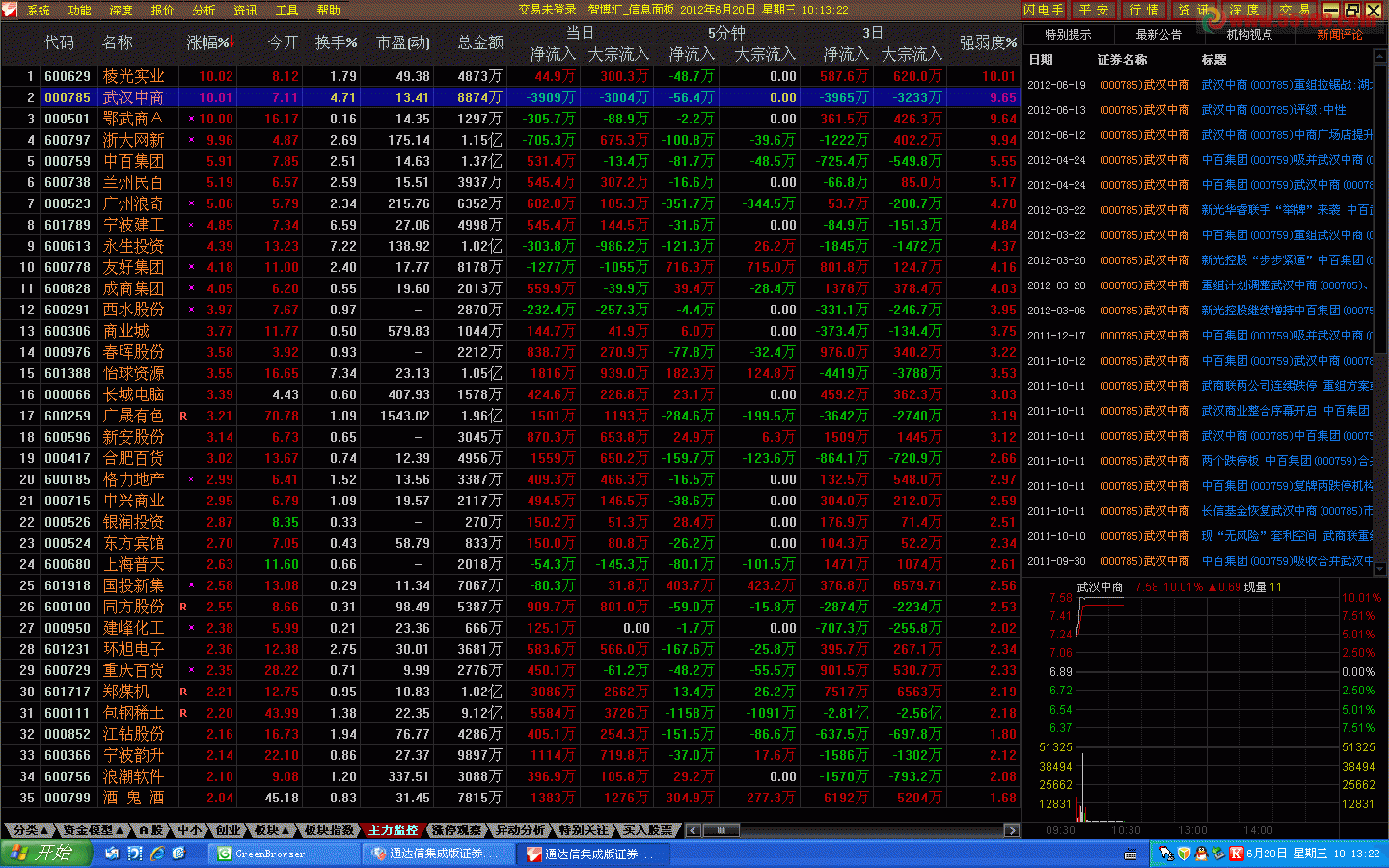
Task: Select stock row 酒鬼酒 000799
Action: 509,798
